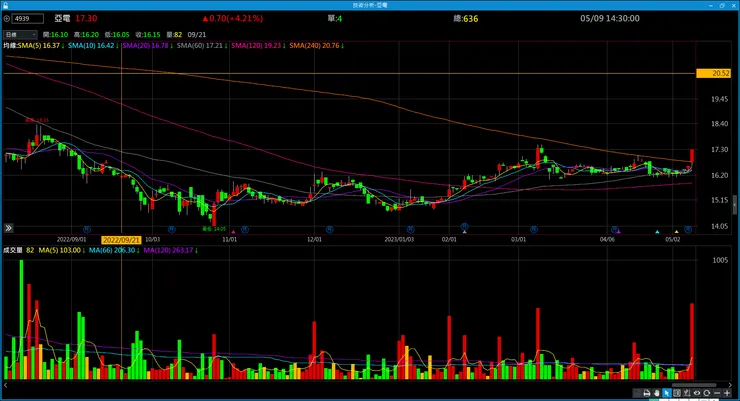740x401 pixels.
Task: Click the lock icon in the title bar
Action: click(x=6, y=5)
